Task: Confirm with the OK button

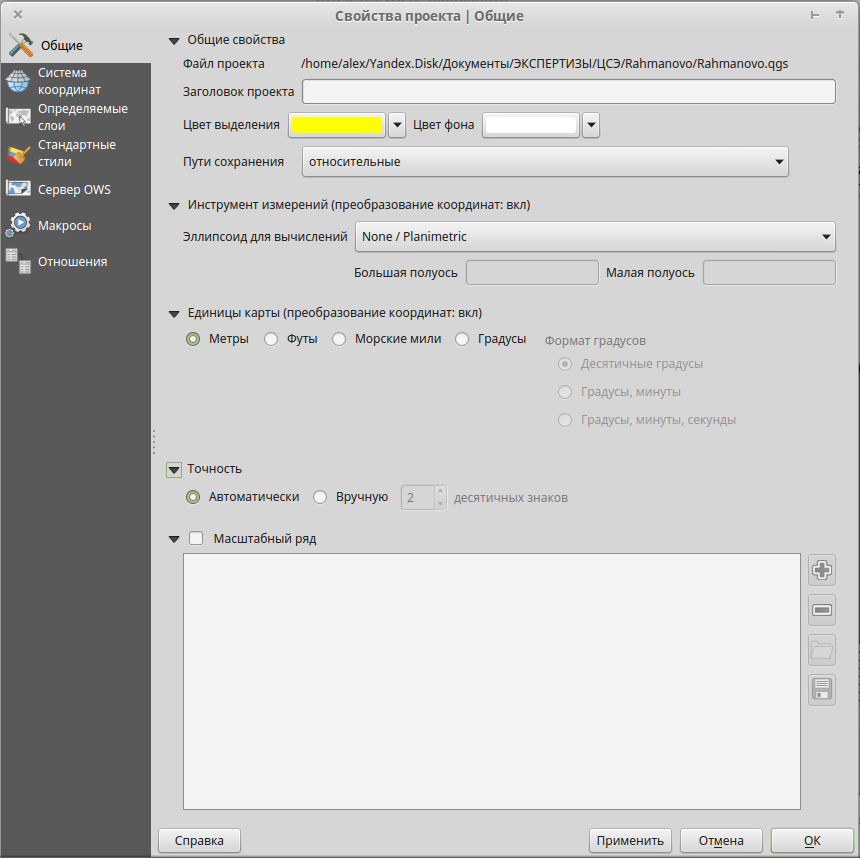Action: [812, 840]
